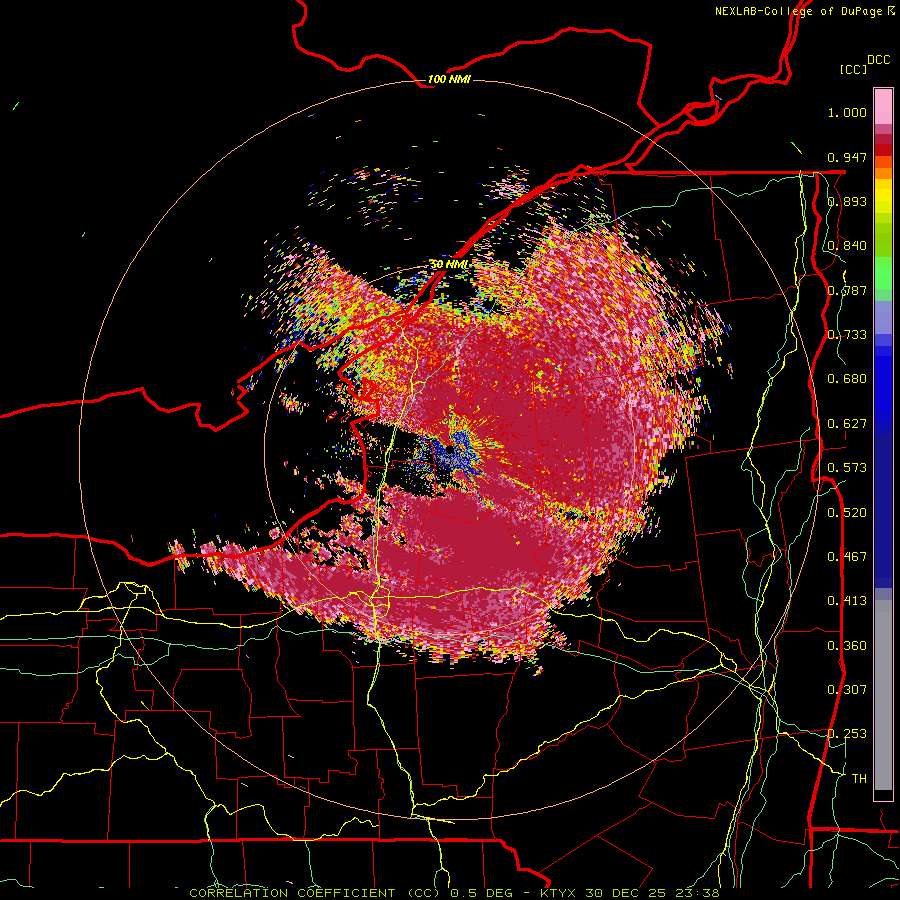
Task: Click the DCC label above the color bar
Action: (x=879, y=60)
